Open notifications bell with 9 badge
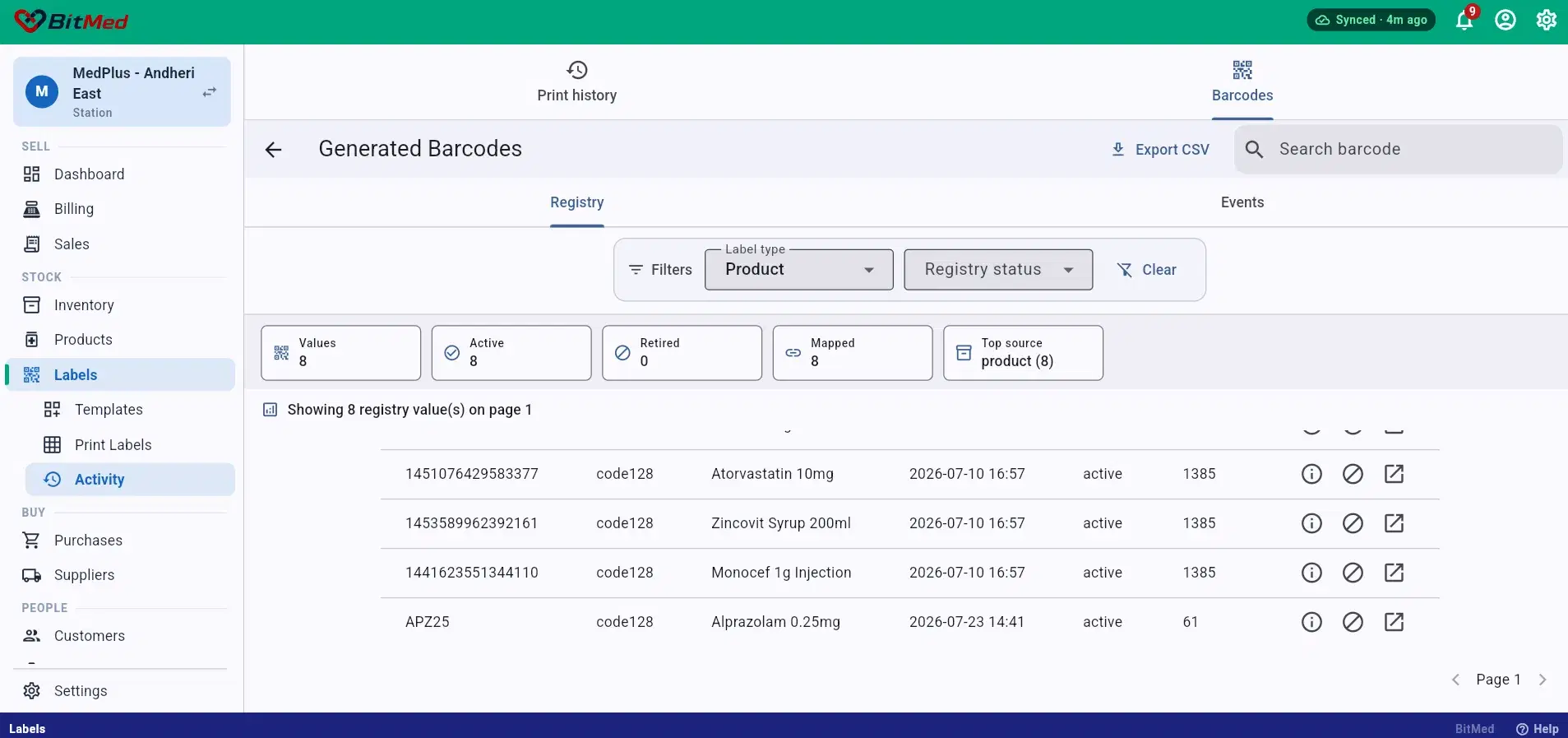 tap(1464, 20)
